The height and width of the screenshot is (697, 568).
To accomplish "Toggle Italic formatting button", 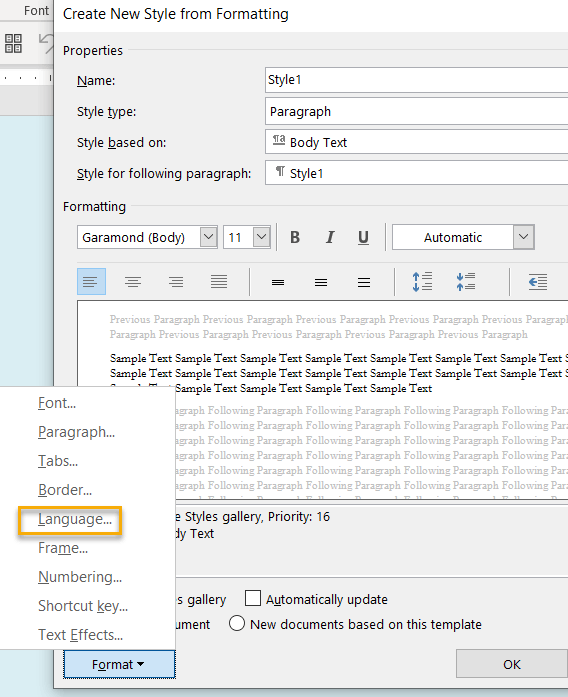I will click(329, 237).
